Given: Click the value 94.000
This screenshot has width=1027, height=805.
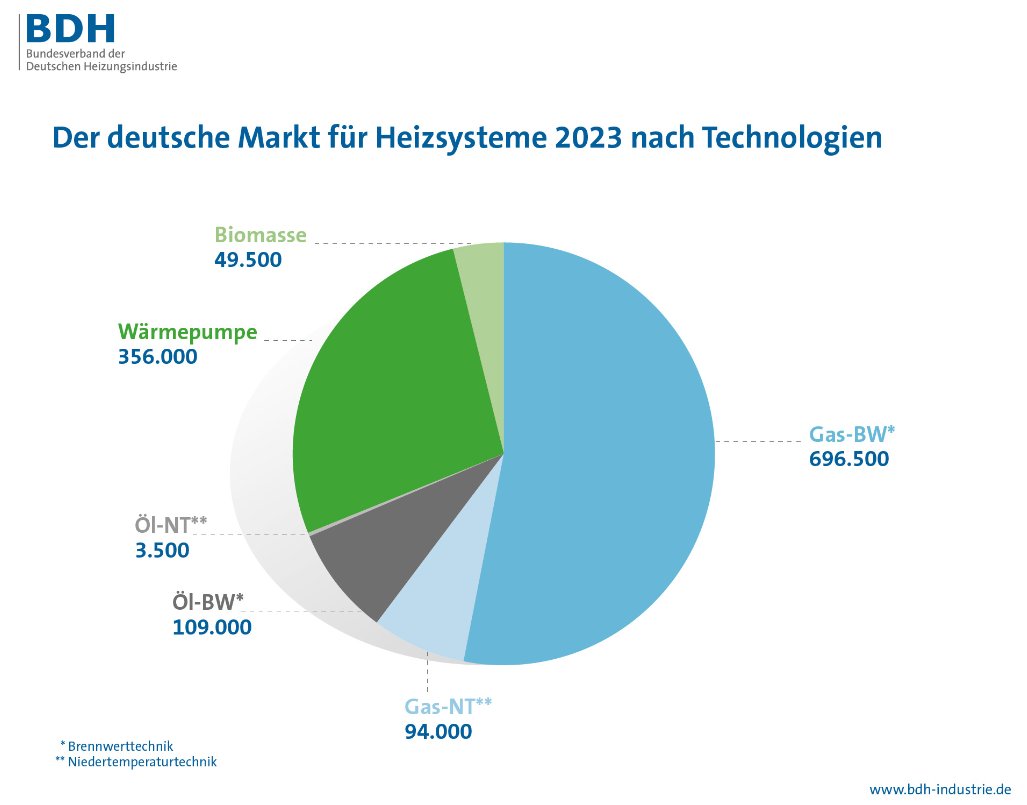Looking at the screenshot, I should (x=438, y=732).
